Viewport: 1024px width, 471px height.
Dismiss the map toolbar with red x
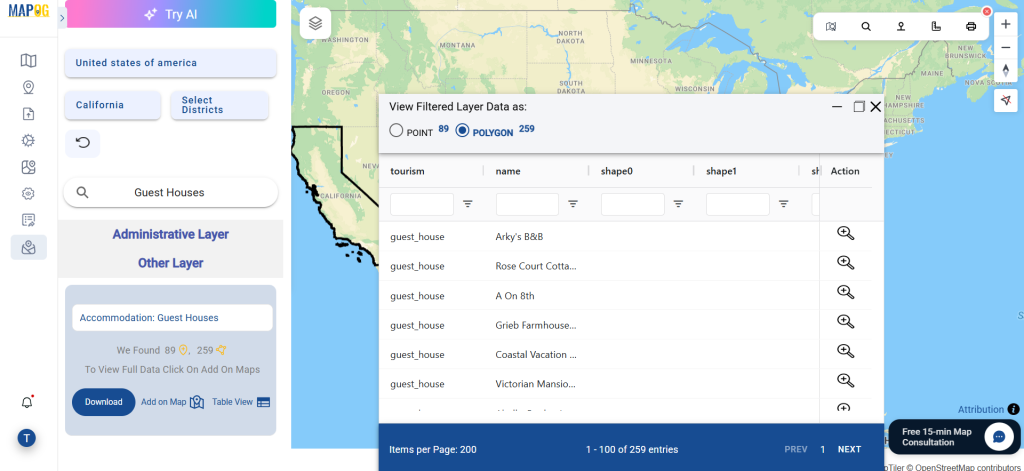987,11
